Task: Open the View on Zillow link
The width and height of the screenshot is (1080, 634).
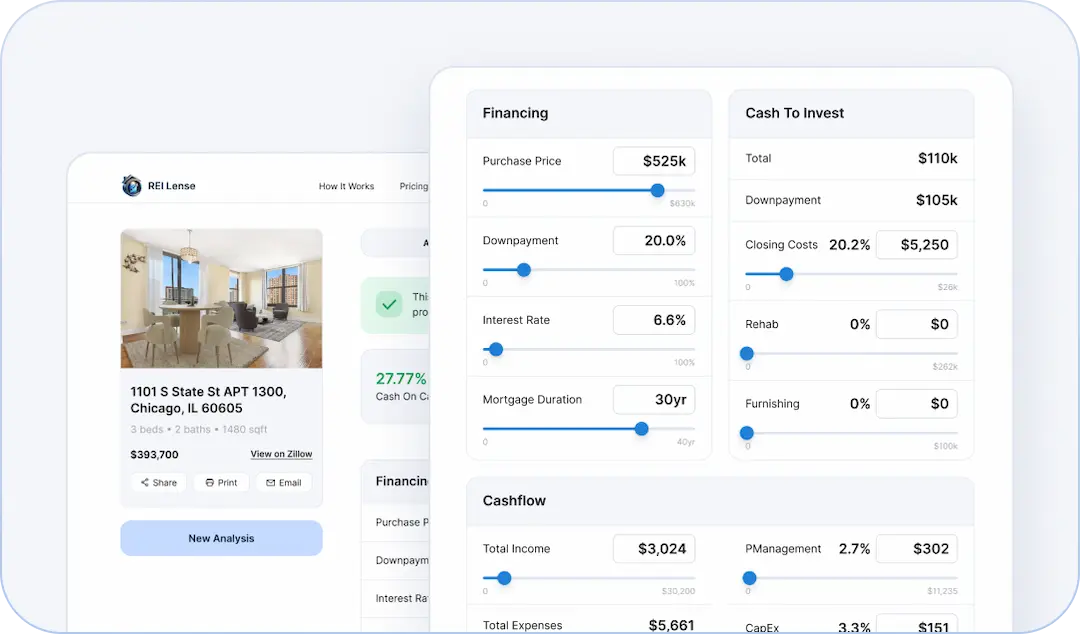Action: coord(281,454)
